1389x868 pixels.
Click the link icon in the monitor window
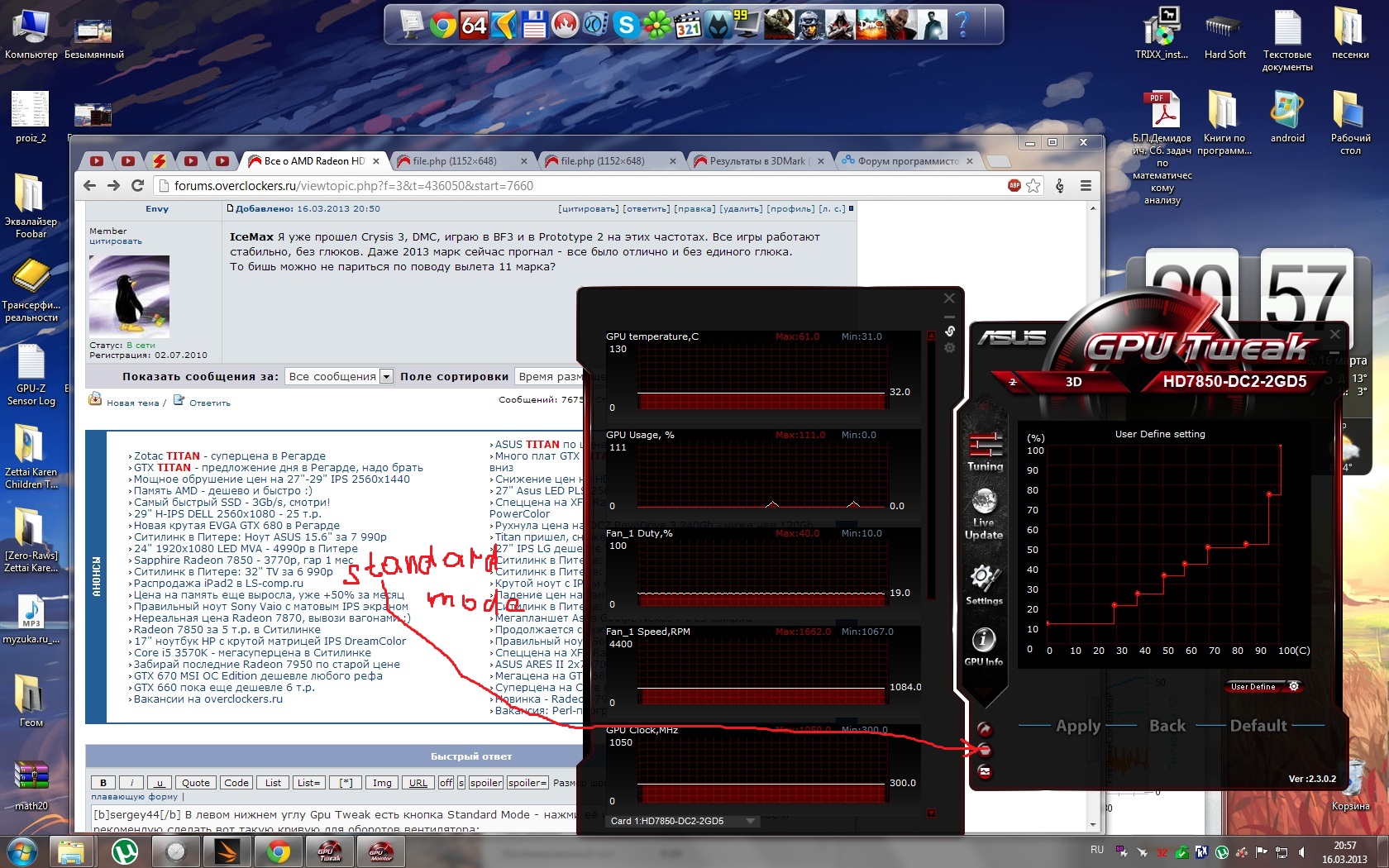[950, 331]
